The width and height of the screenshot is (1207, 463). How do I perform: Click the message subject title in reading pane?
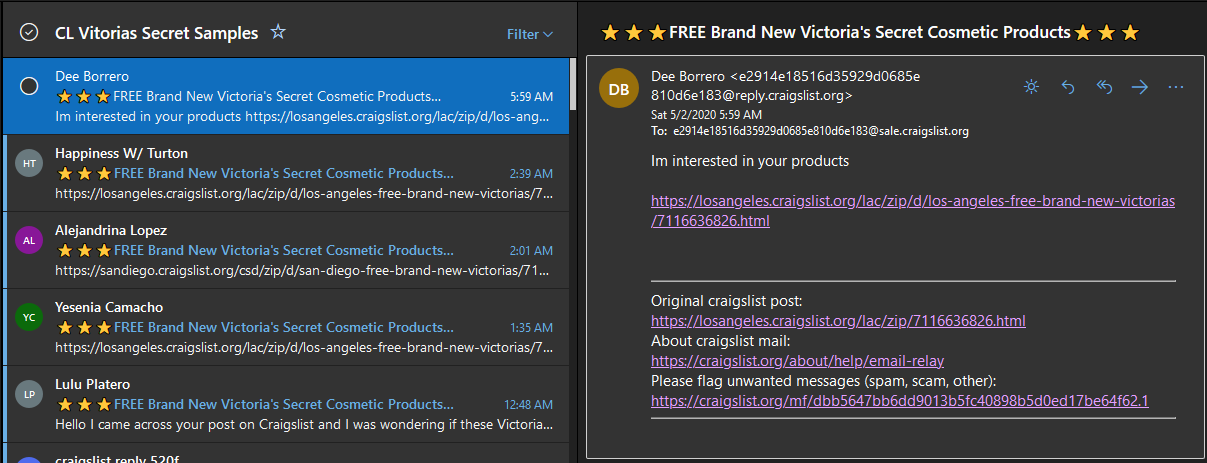(x=870, y=33)
